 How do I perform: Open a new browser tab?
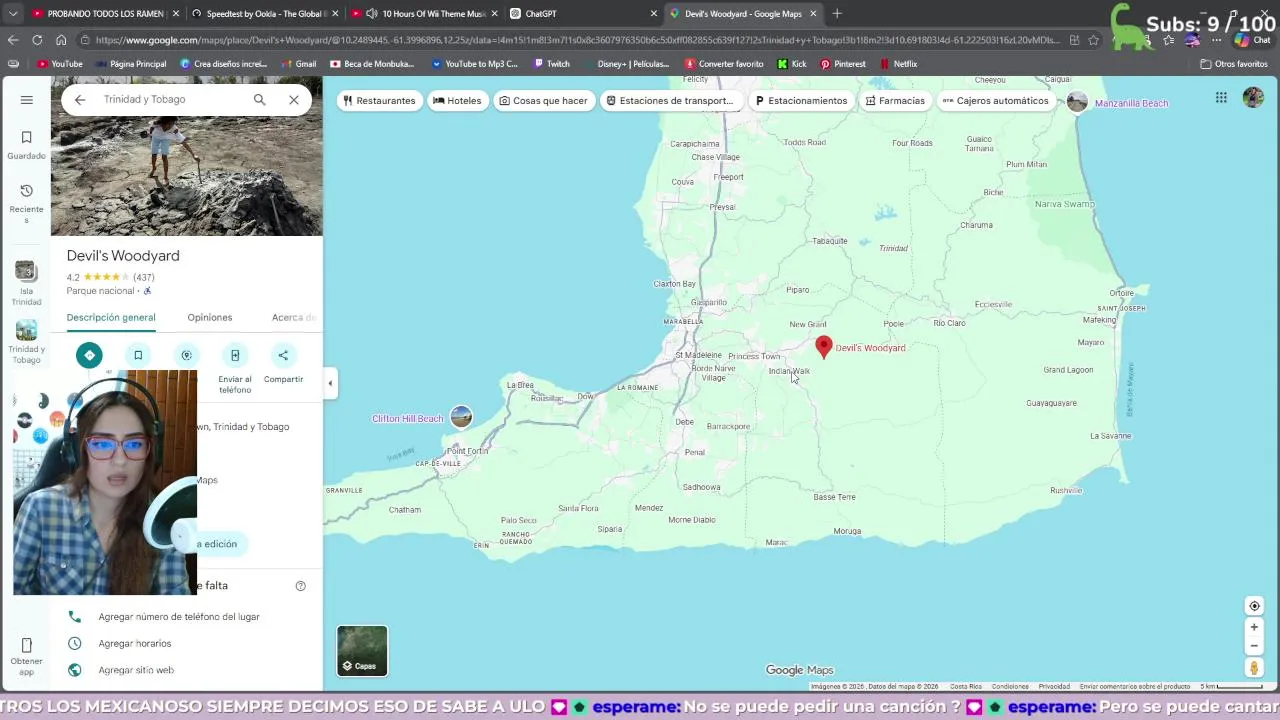click(837, 14)
